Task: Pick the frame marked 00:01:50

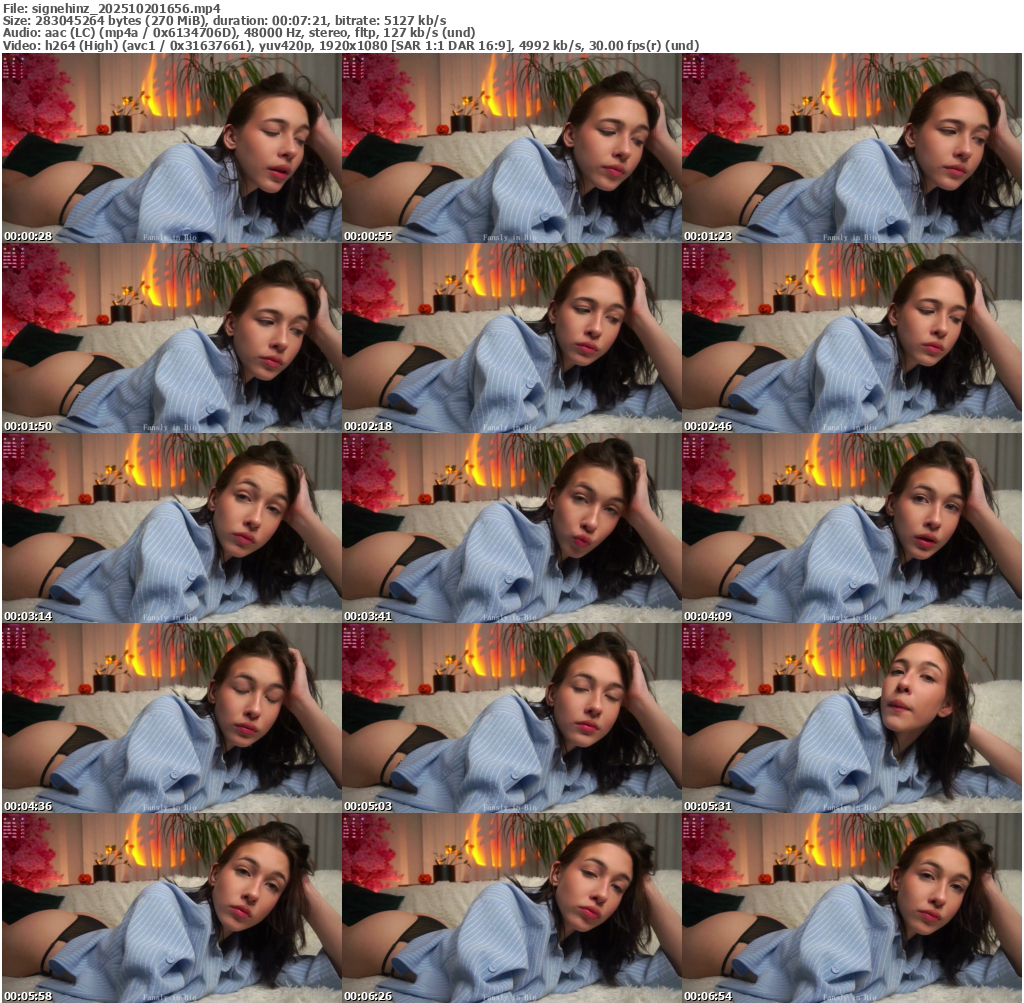Action: tap(172, 338)
